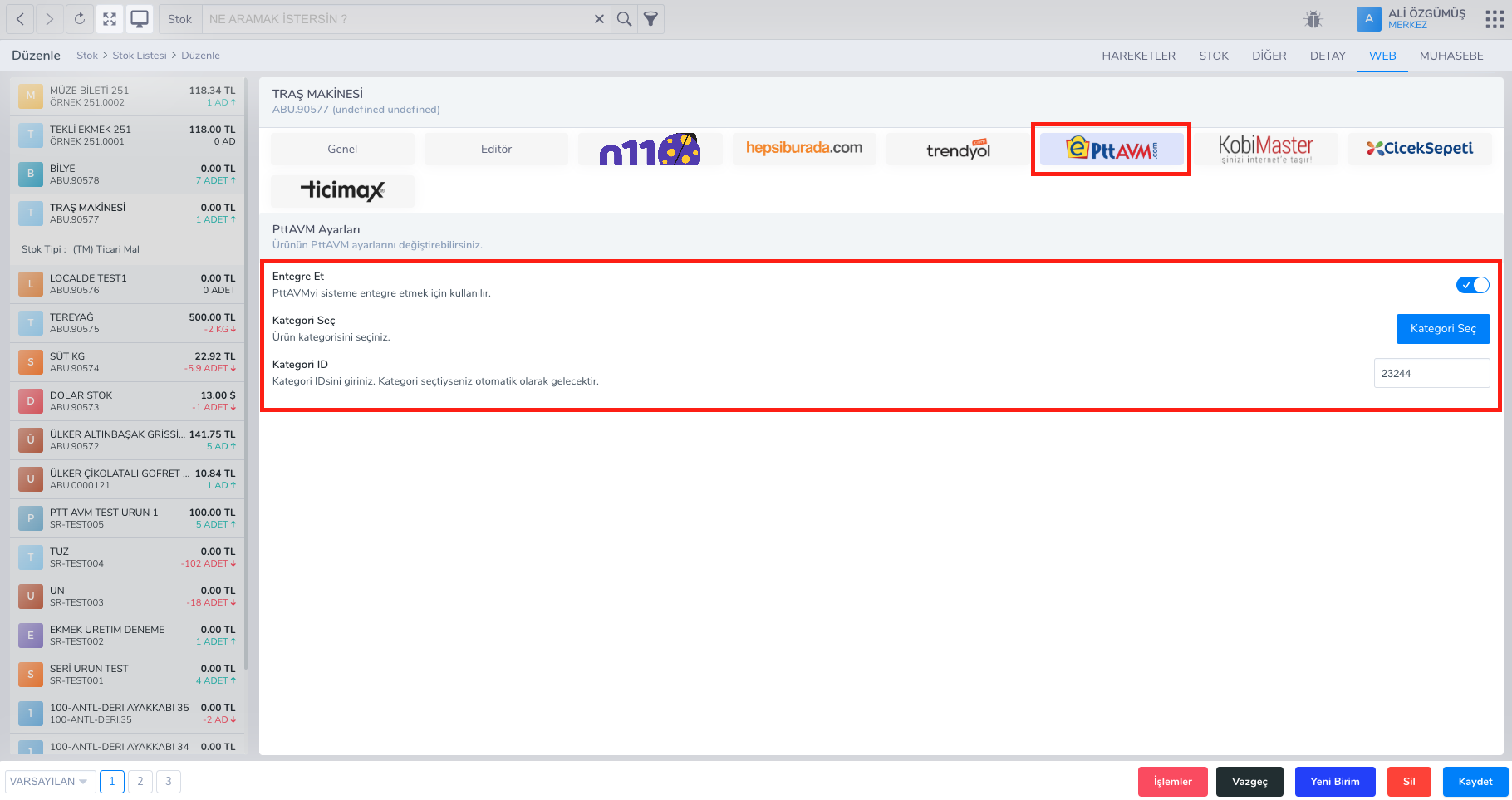Click the fullscreen expand icon
The width and height of the screenshot is (1512, 800).
(x=110, y=19)
